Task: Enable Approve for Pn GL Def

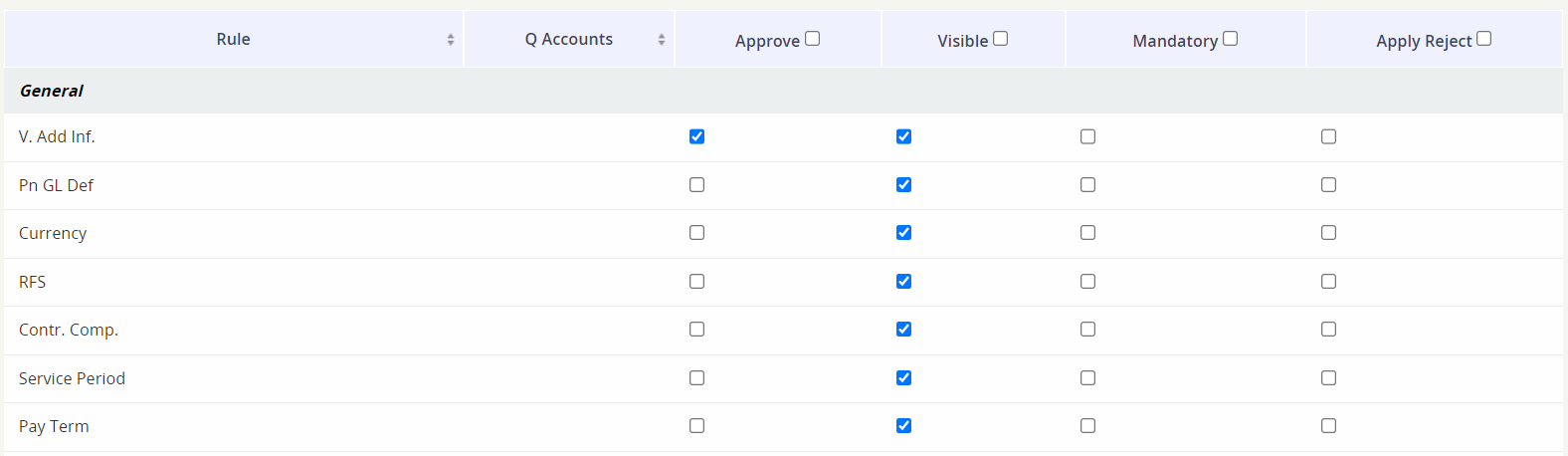Action: pos(696,185)
